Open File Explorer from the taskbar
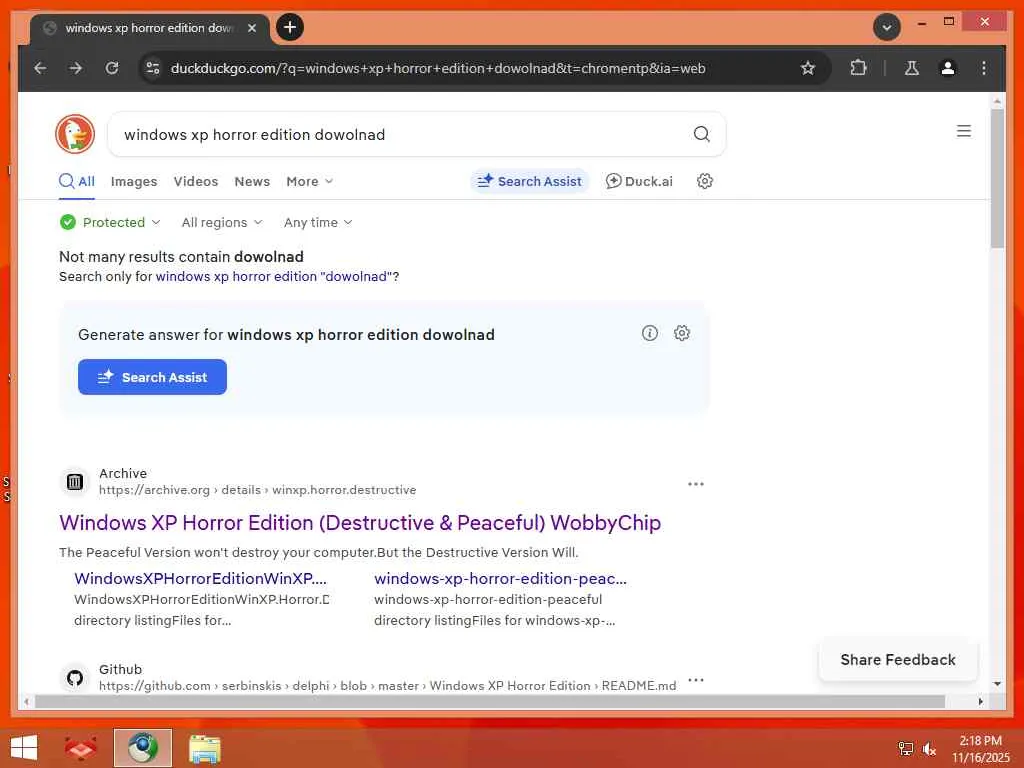Image resolution: width=1024 pixels, height=768 pixels. click(x=204, y=748)
